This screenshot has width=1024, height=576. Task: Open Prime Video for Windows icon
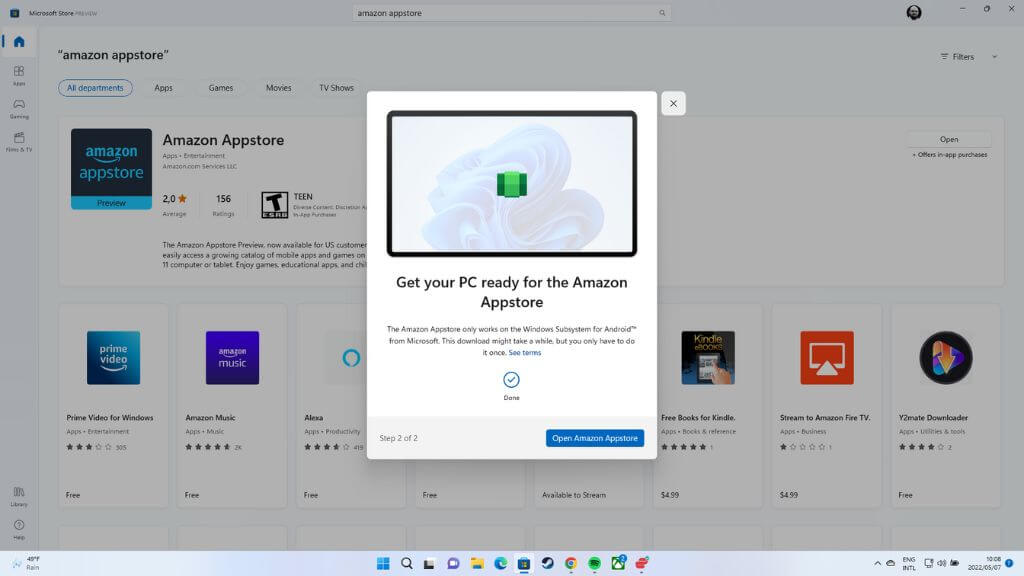114,357
